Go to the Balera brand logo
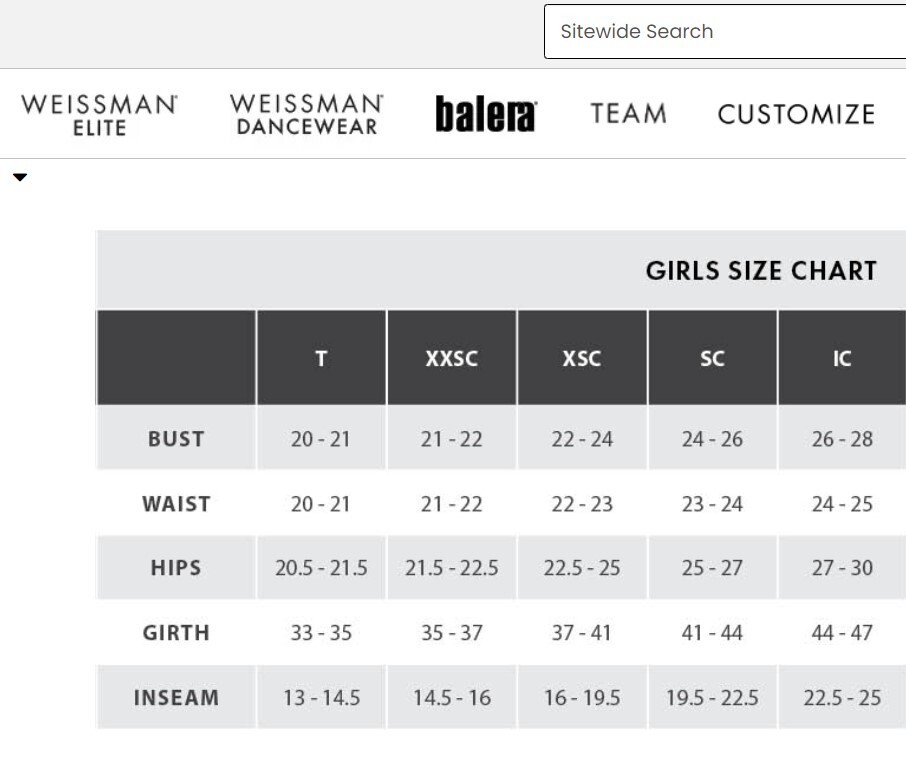Viewport: 906px width, 767px height. point(485,115)
